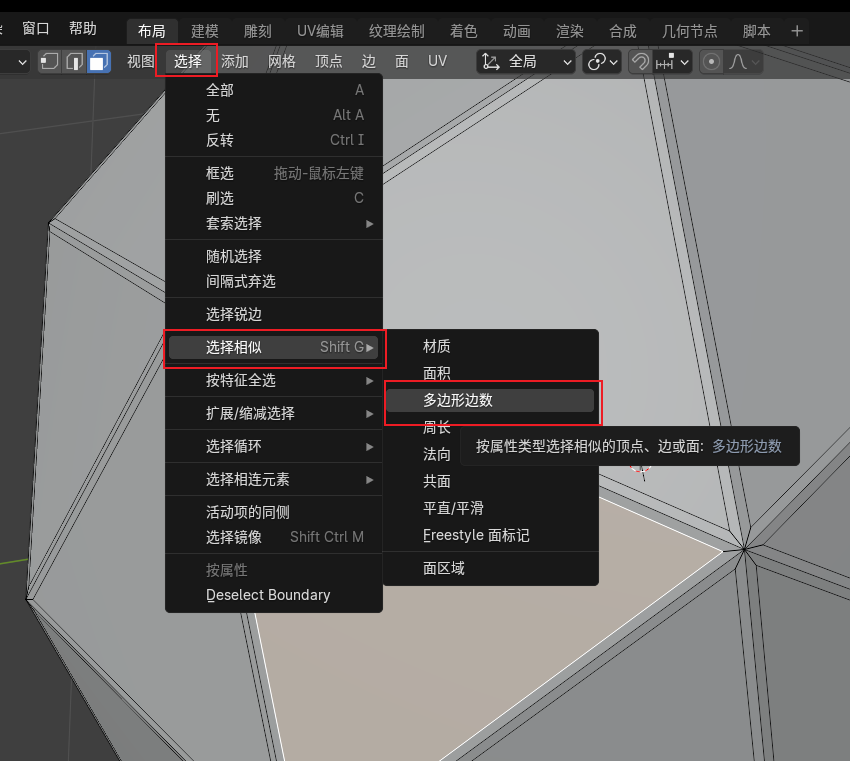
Task: Switch to the 雕刻 workspace tab
Action: point(257,31)
